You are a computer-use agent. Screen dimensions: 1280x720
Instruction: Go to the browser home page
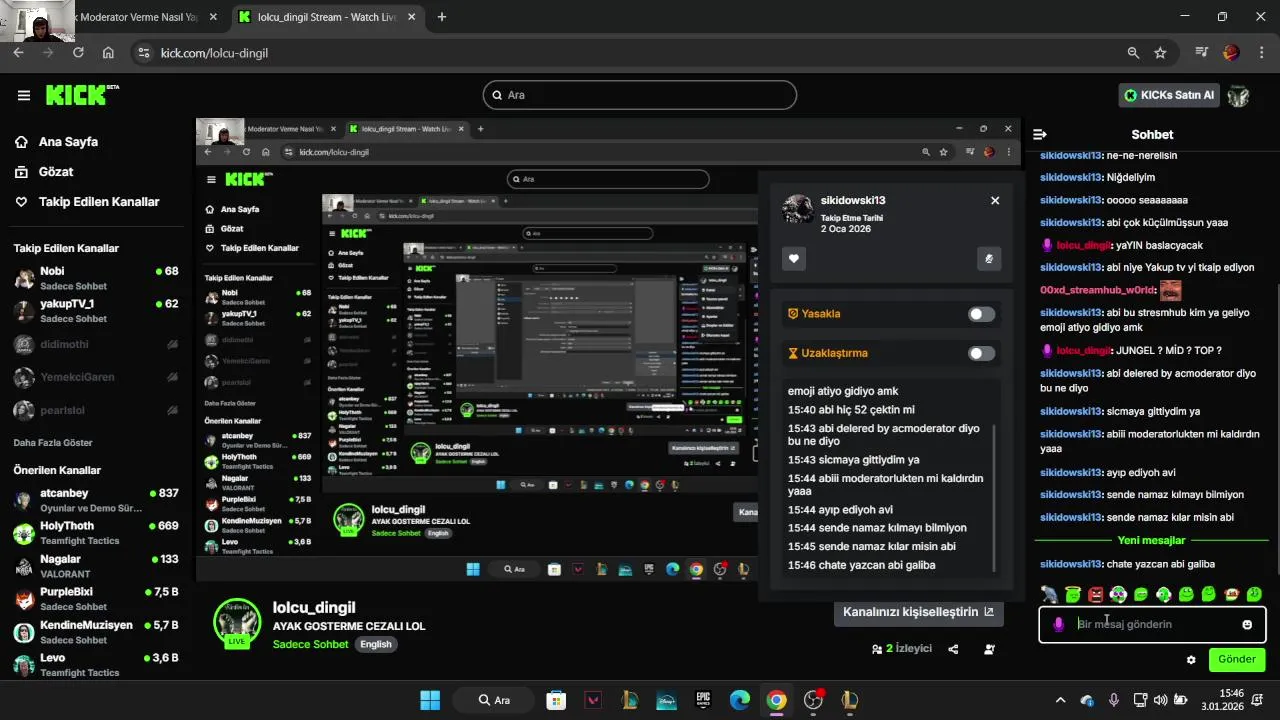(x=108, y=53)
